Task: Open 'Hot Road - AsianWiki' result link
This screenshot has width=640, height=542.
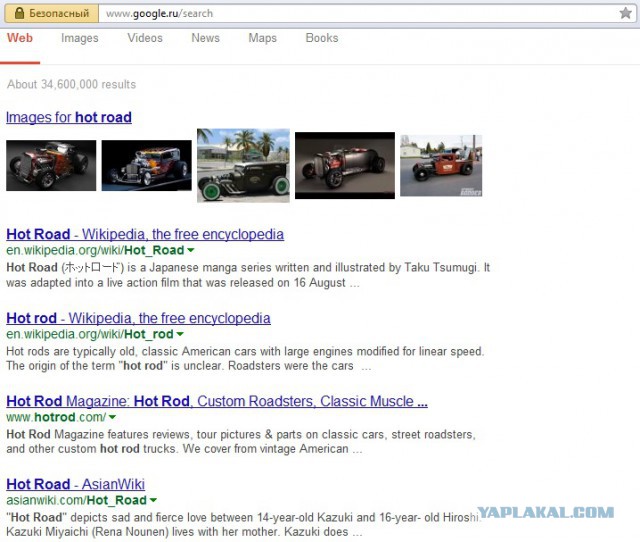Action: click(x=76, y=484)
